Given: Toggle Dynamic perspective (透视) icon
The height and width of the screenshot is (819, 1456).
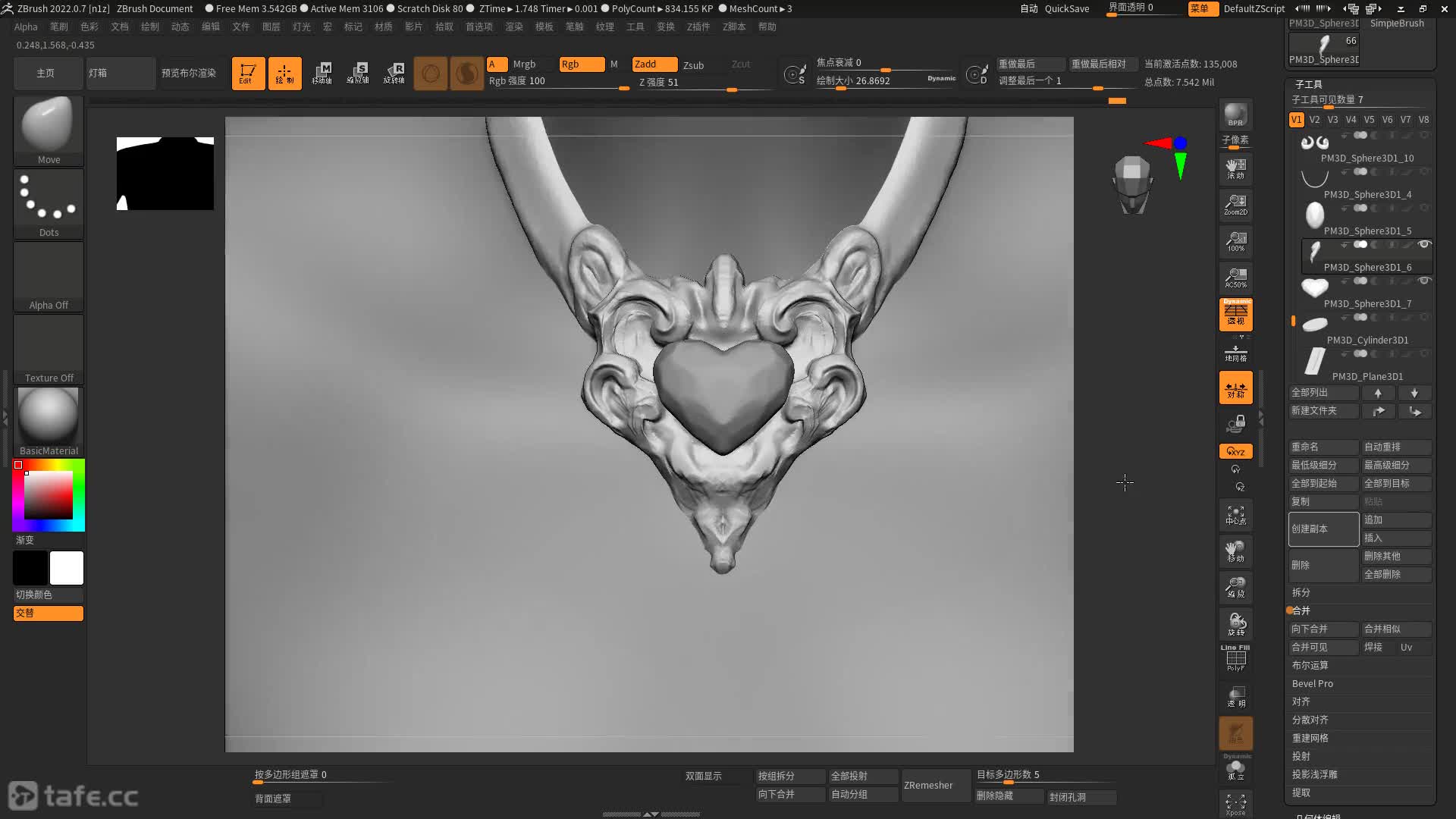Looking at the screenshot, I should tap(1235, 314).
